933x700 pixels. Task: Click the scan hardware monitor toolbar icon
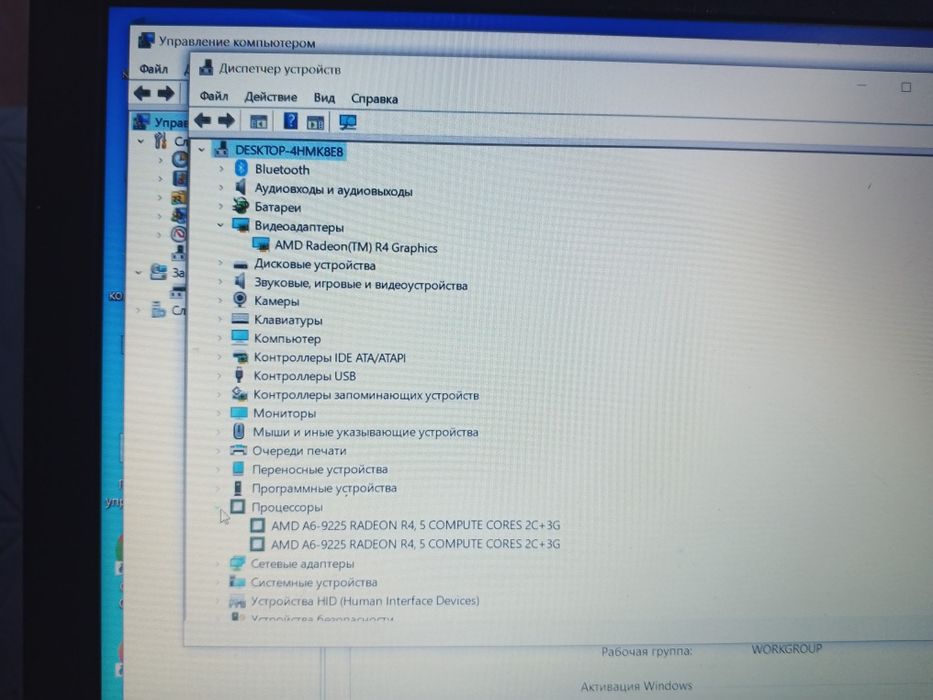[x=347, y=123]
